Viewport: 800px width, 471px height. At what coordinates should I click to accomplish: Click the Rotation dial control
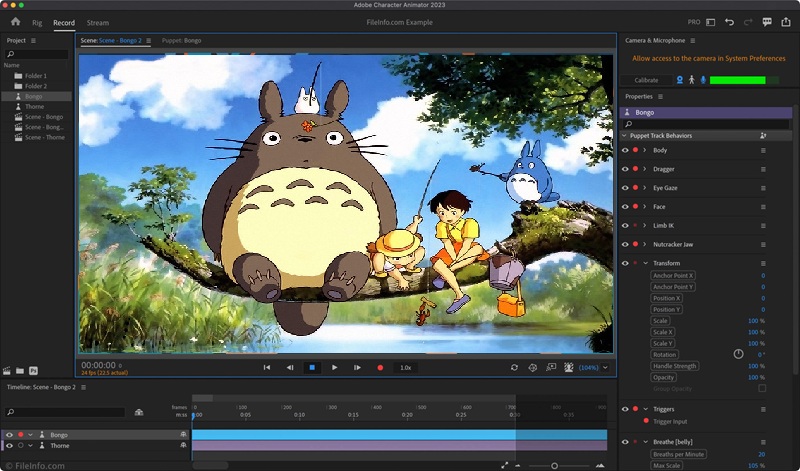pyautogui.click(x=738, y=354)
